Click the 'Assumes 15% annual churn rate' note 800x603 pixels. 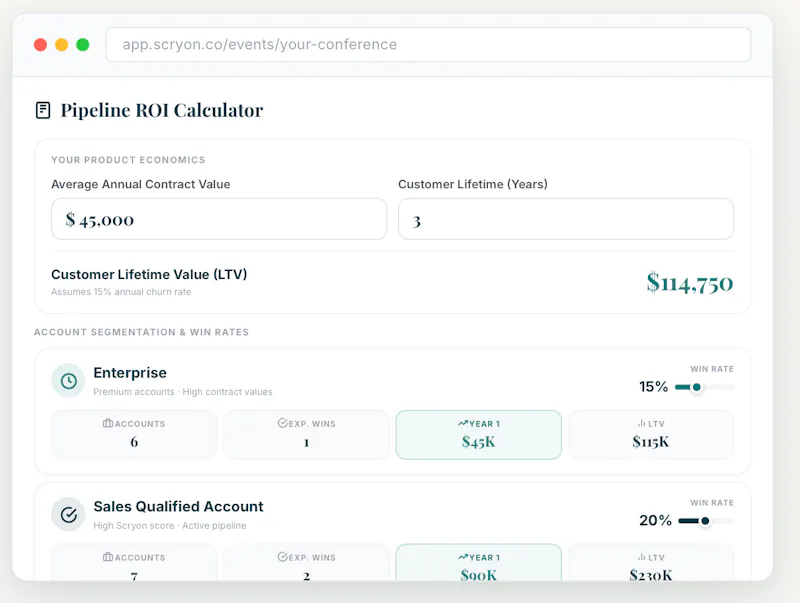[x=121, y=292]
